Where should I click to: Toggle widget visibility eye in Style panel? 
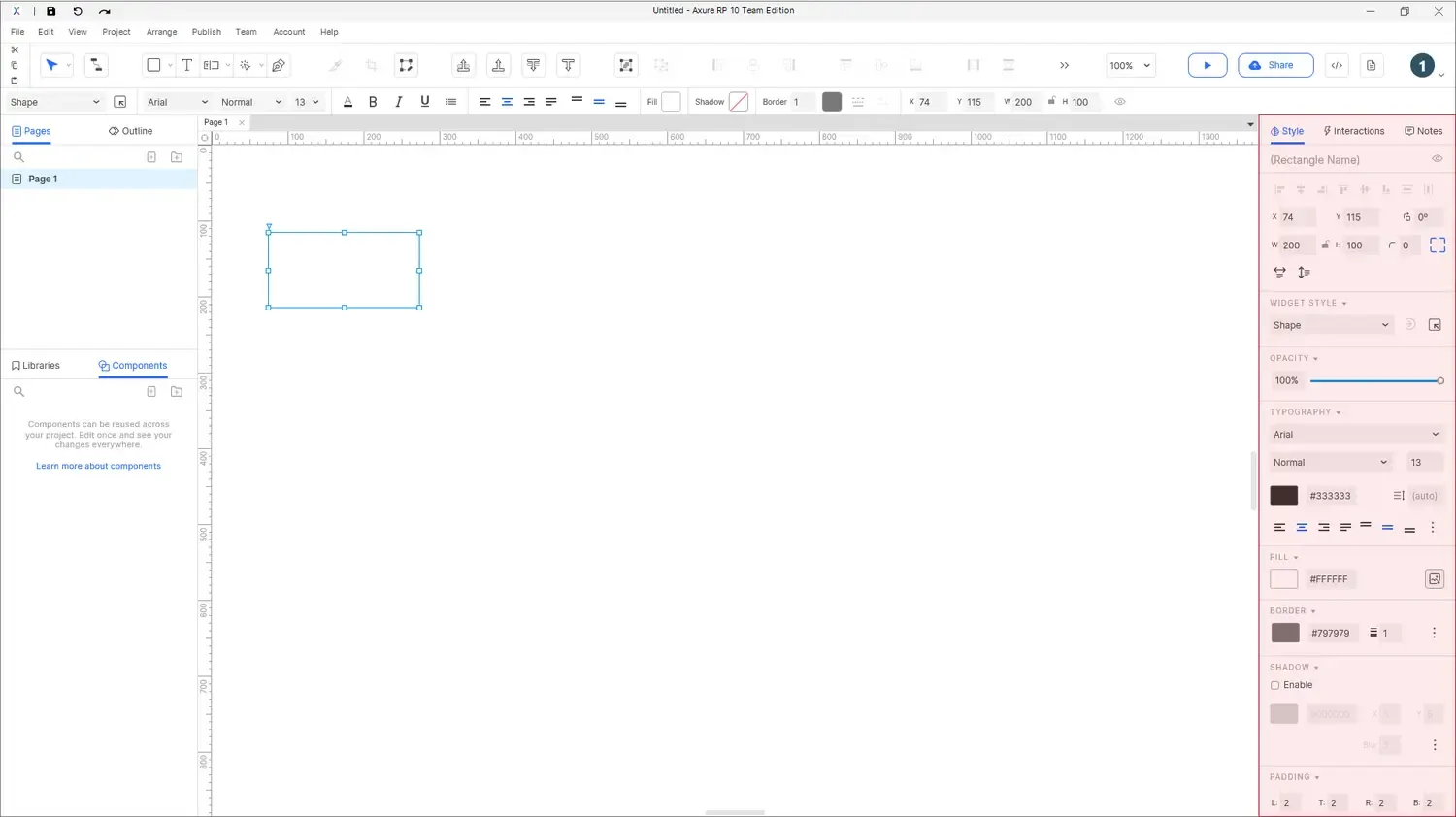click(1437, 159)
